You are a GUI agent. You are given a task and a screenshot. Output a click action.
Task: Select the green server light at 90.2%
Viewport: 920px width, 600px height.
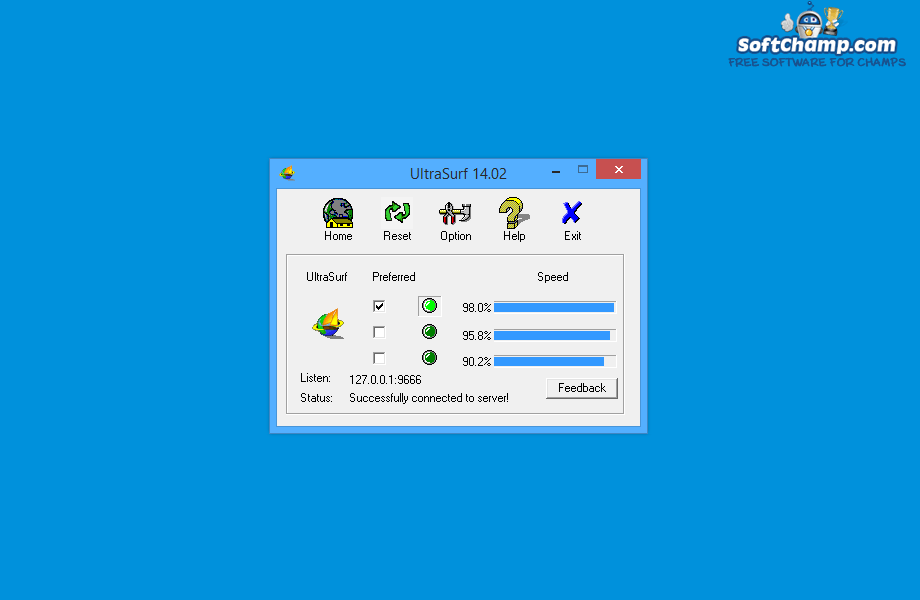click(x=429, y=358)
